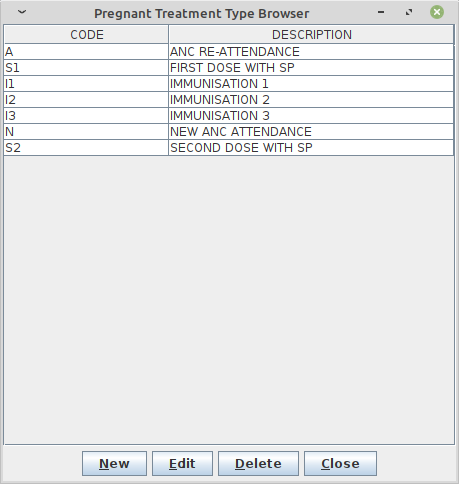
Task: Maximize the browser window
Action: click(409, 12)
